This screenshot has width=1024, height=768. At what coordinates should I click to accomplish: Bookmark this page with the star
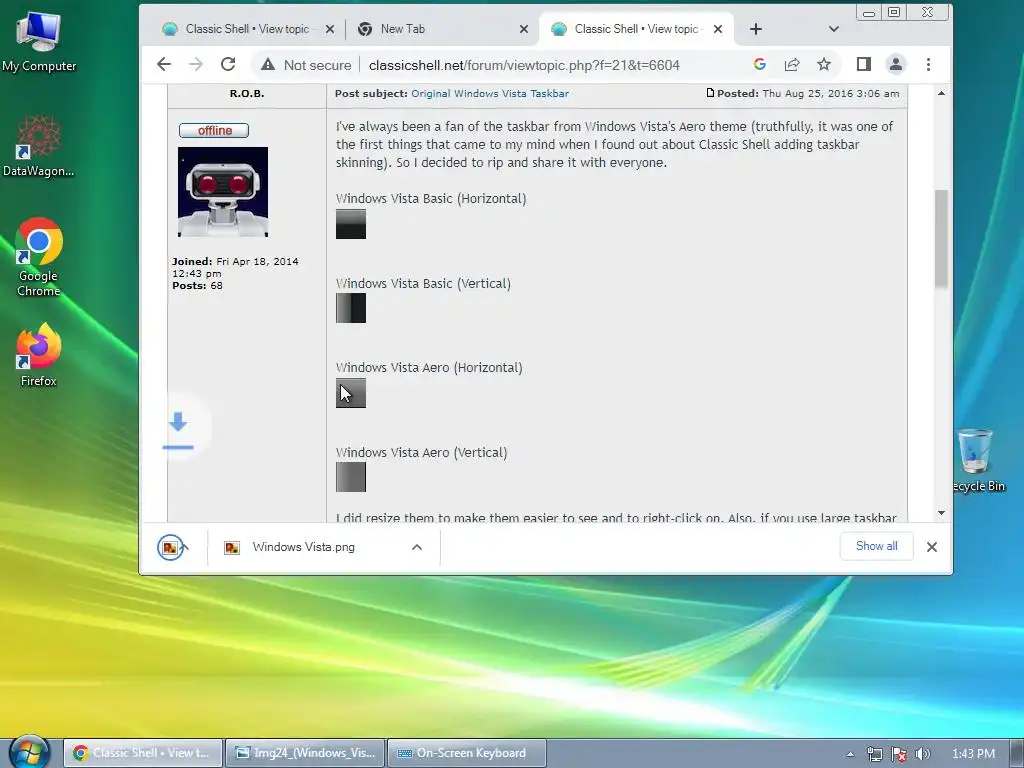(x=824, y=64)
